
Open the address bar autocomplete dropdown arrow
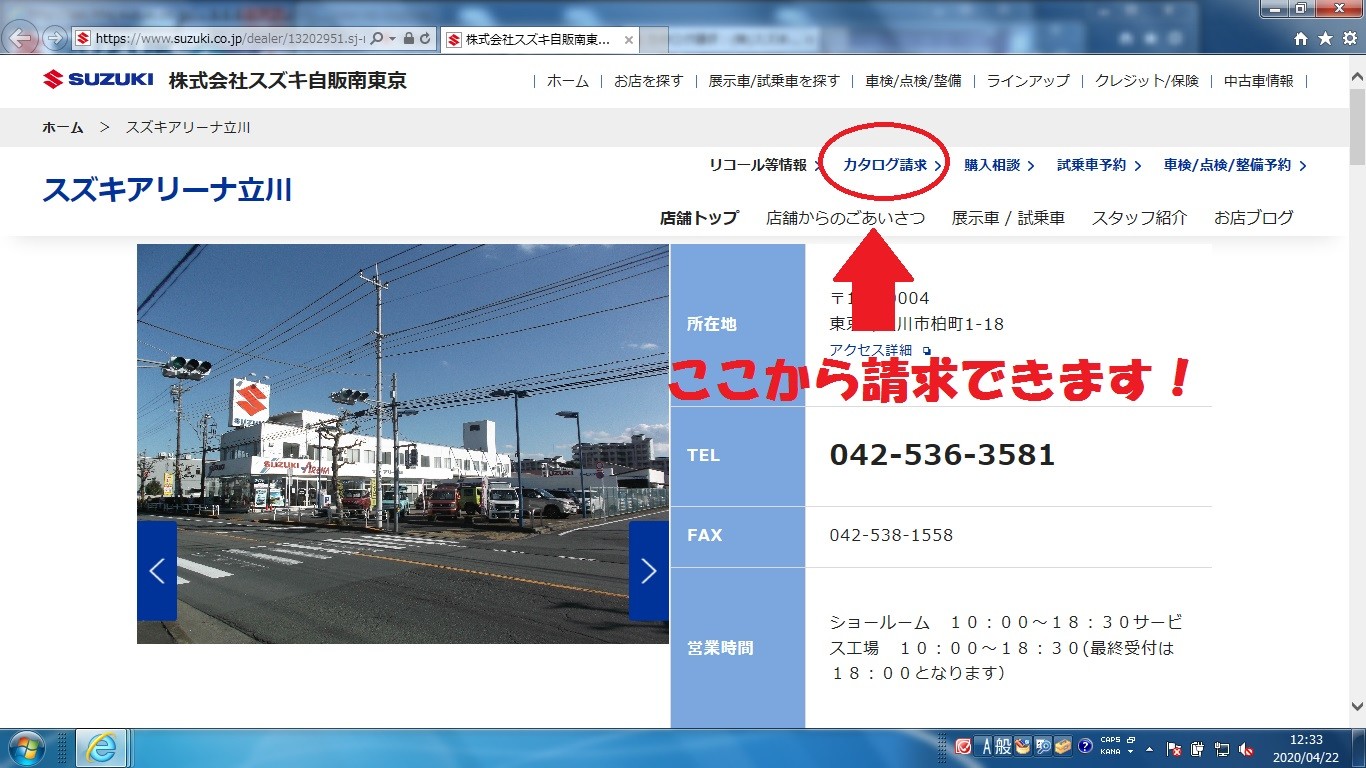(x=392, y=39)
